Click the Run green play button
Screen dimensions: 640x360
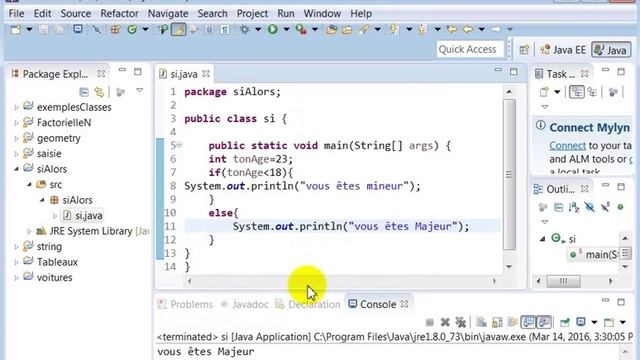273,29
